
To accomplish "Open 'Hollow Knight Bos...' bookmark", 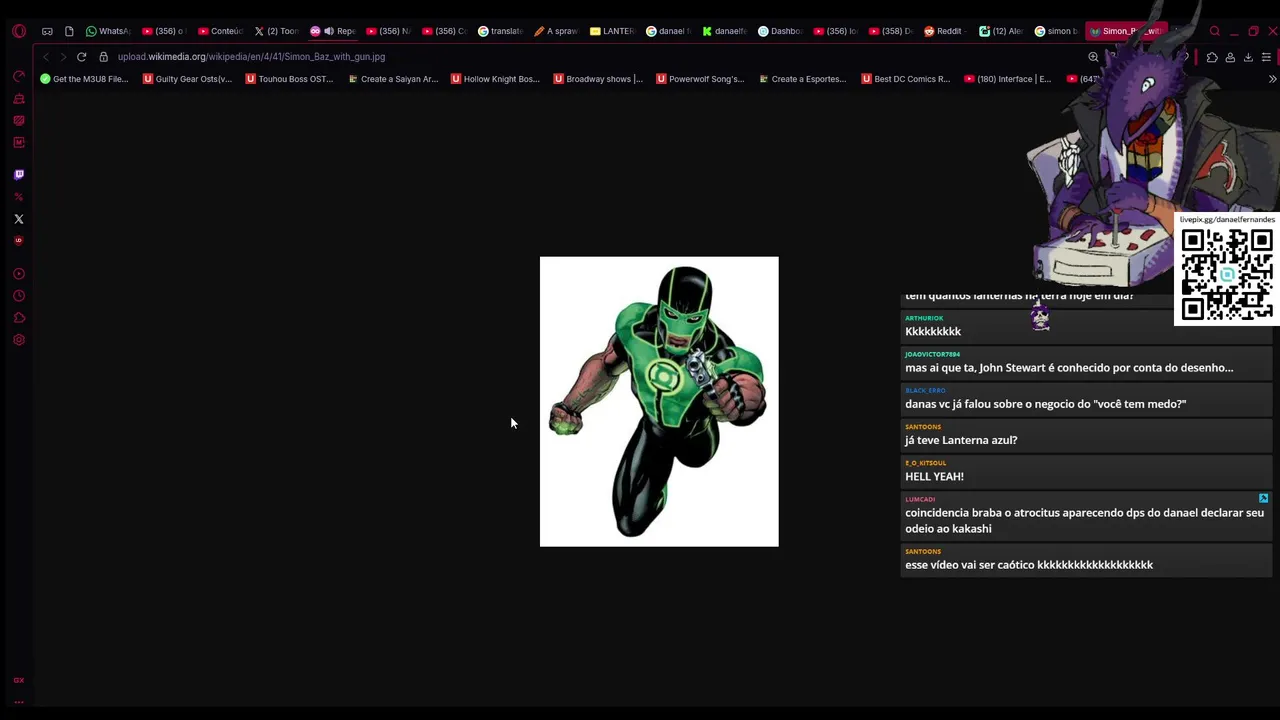I will click(x=495, y=79).
